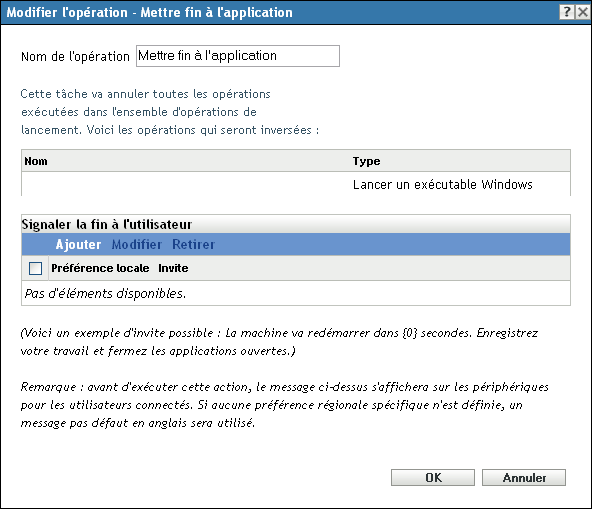Add a prompt with Ajouter
Screen dimensions: 592x509
pyautogui.click(x=78, y=244)
